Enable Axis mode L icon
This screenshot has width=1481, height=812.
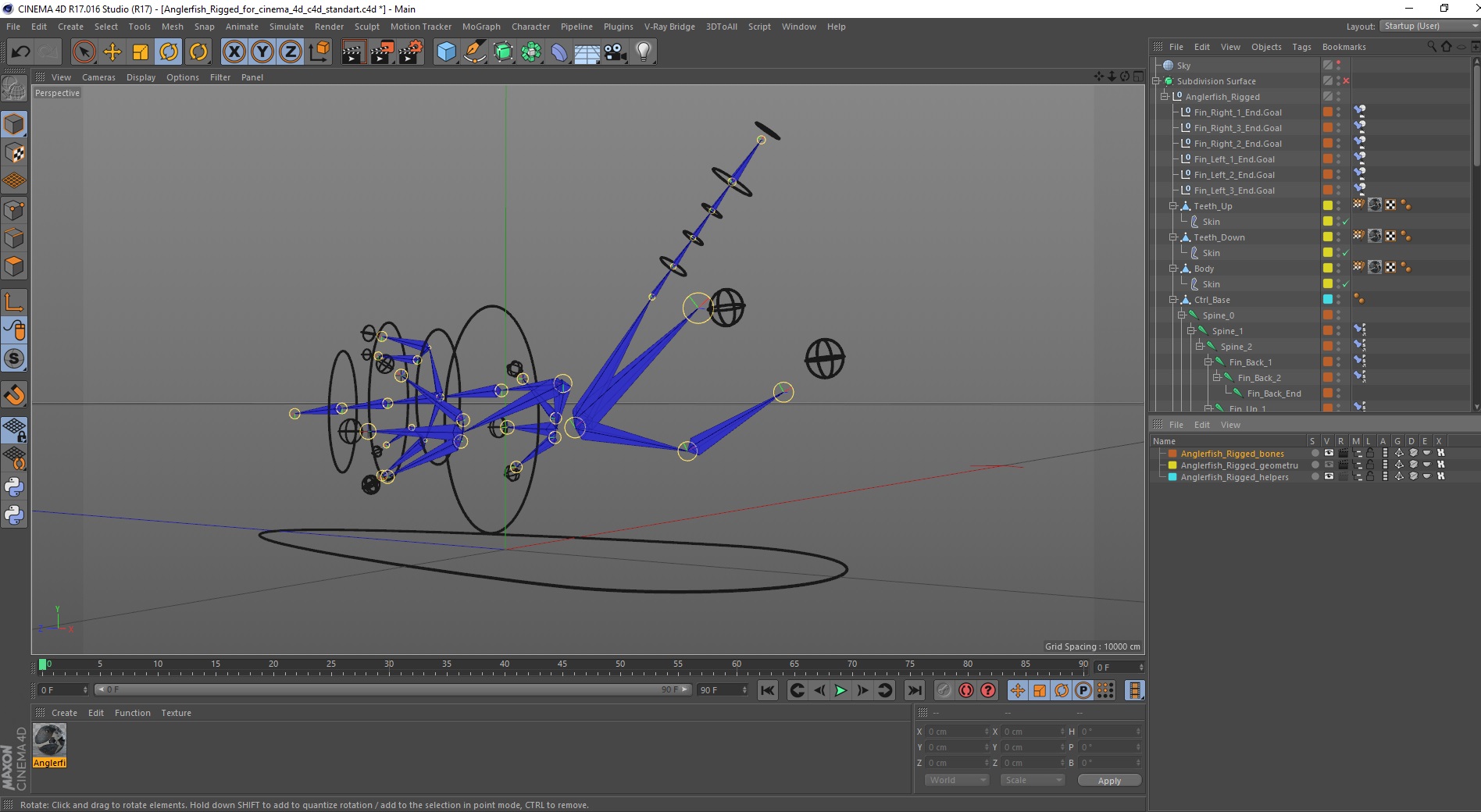pyautogui.click(x=14, y=301)
